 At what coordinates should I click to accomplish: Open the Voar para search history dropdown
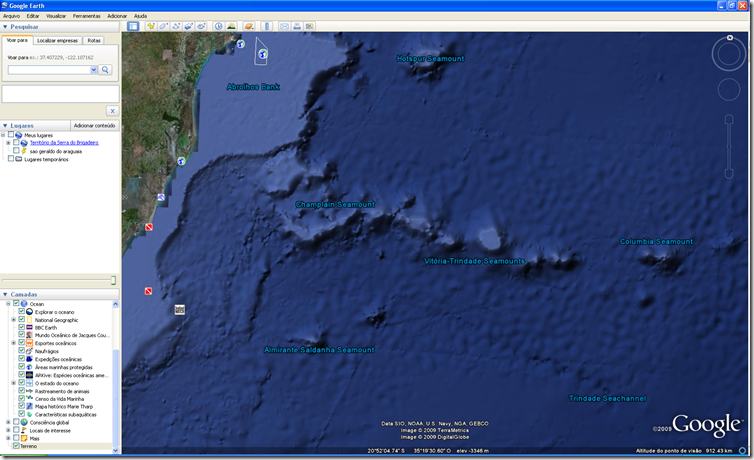click(93, 70)
